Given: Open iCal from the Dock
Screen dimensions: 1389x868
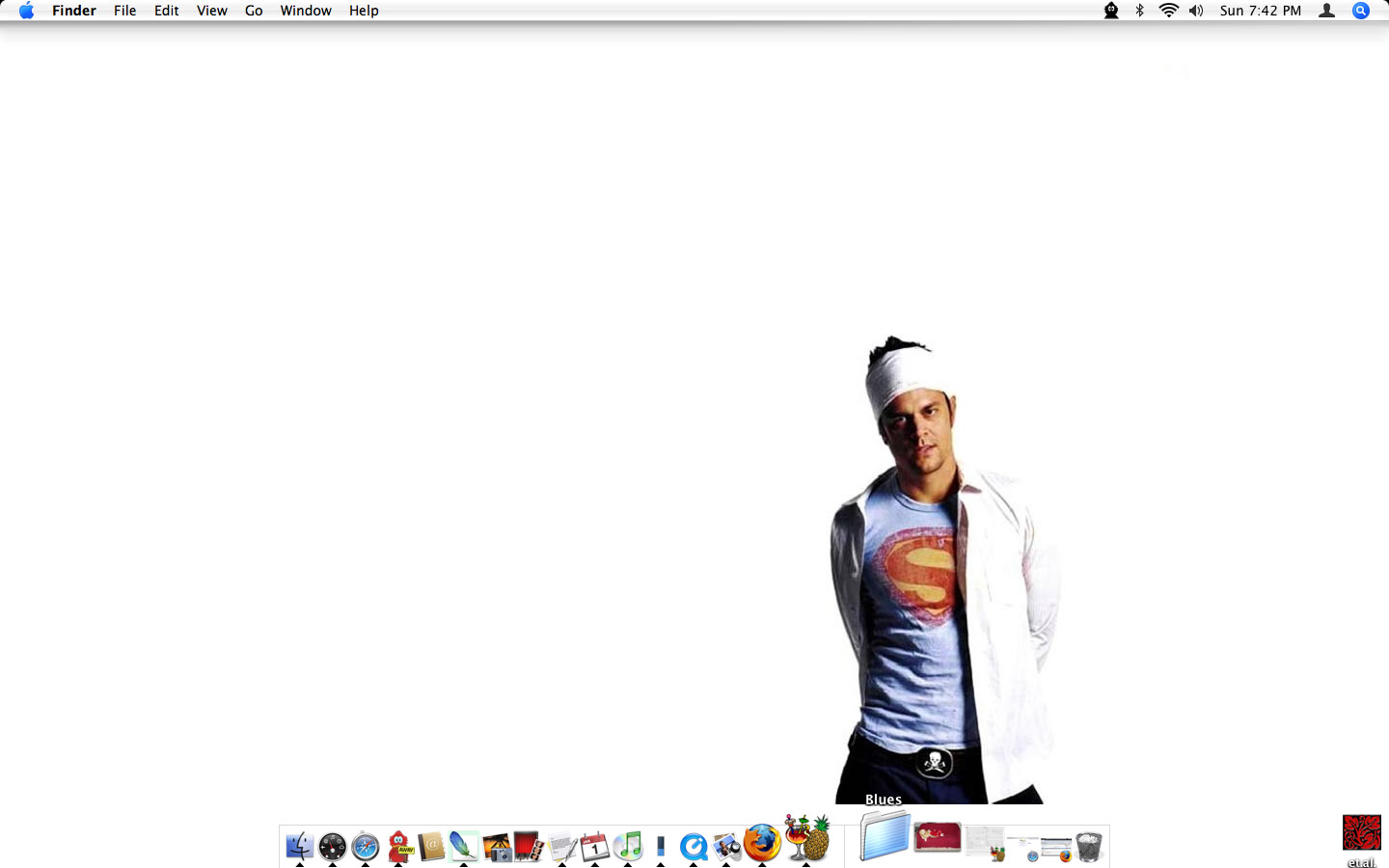Looking at the screenshot, I should tap(594, 846).
